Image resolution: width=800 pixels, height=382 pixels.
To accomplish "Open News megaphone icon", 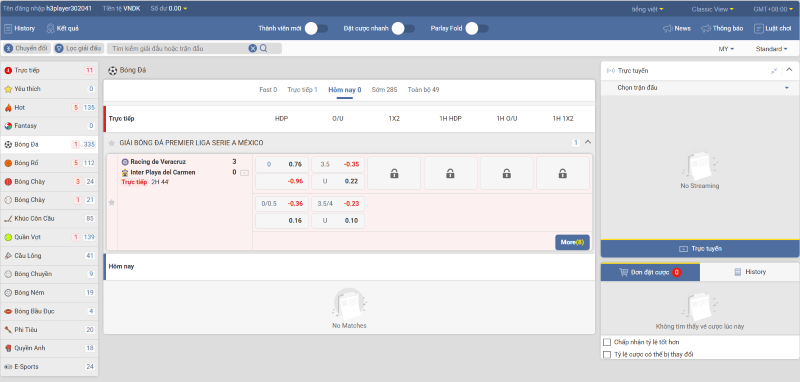I will pos(667,29).
